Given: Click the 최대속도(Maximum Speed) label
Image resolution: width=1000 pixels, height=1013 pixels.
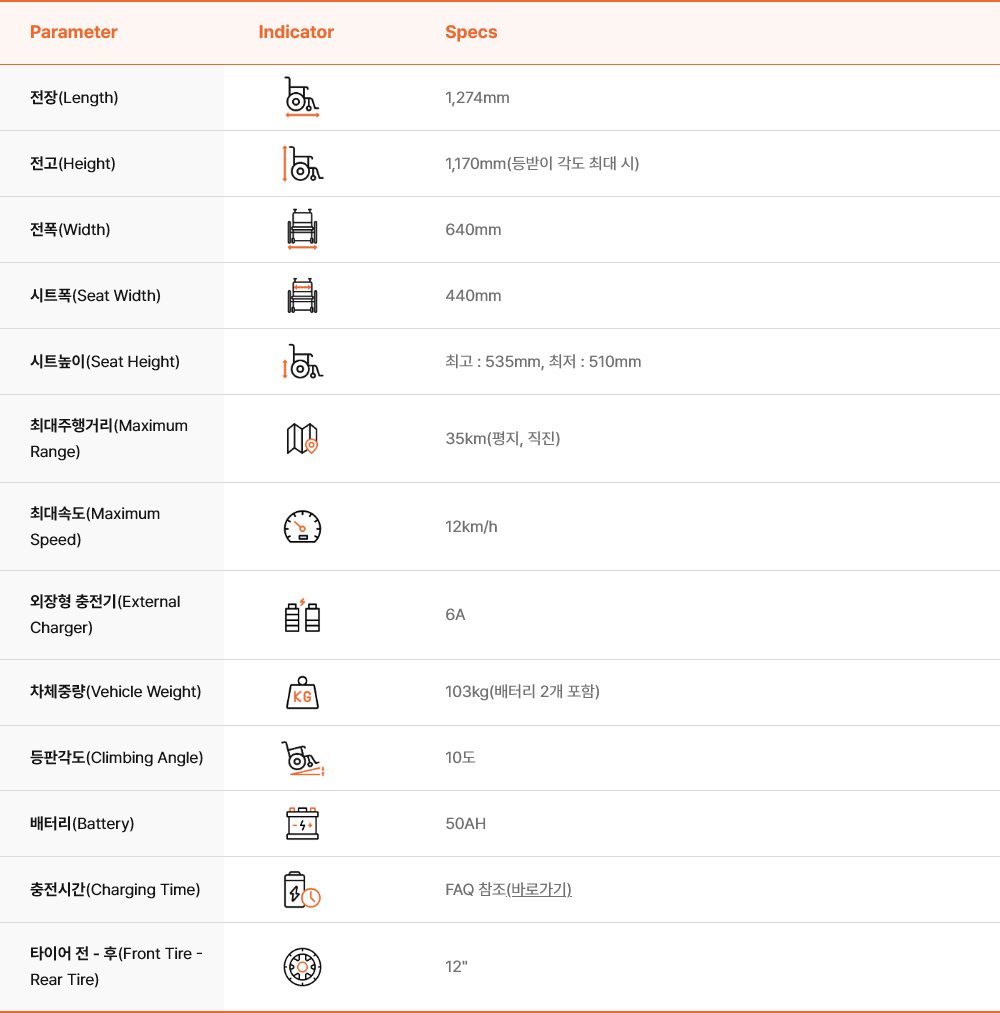Looking at the screenshot, I should coord(95,527).
